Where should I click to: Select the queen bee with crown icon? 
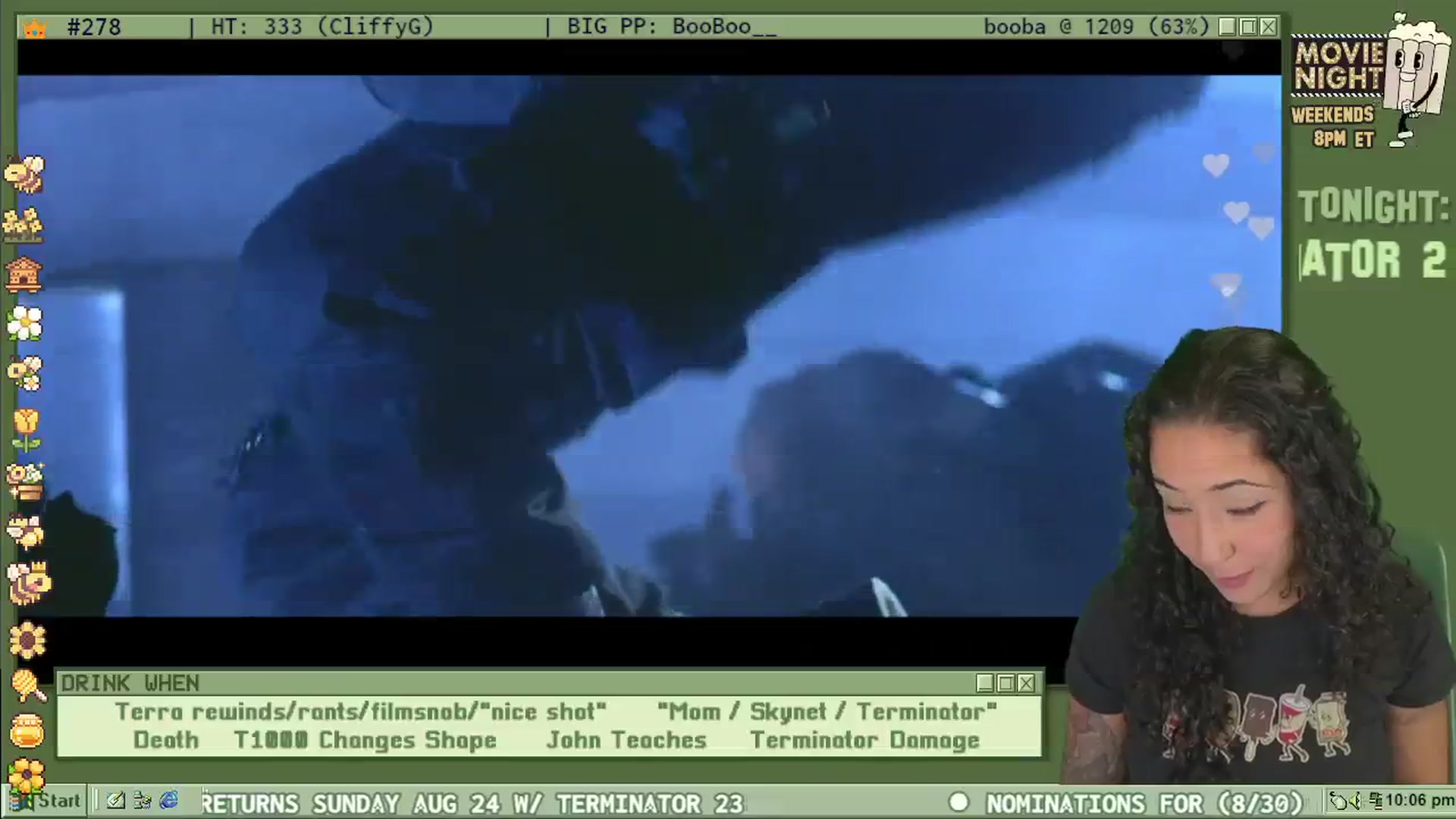(x=29, y=582)
